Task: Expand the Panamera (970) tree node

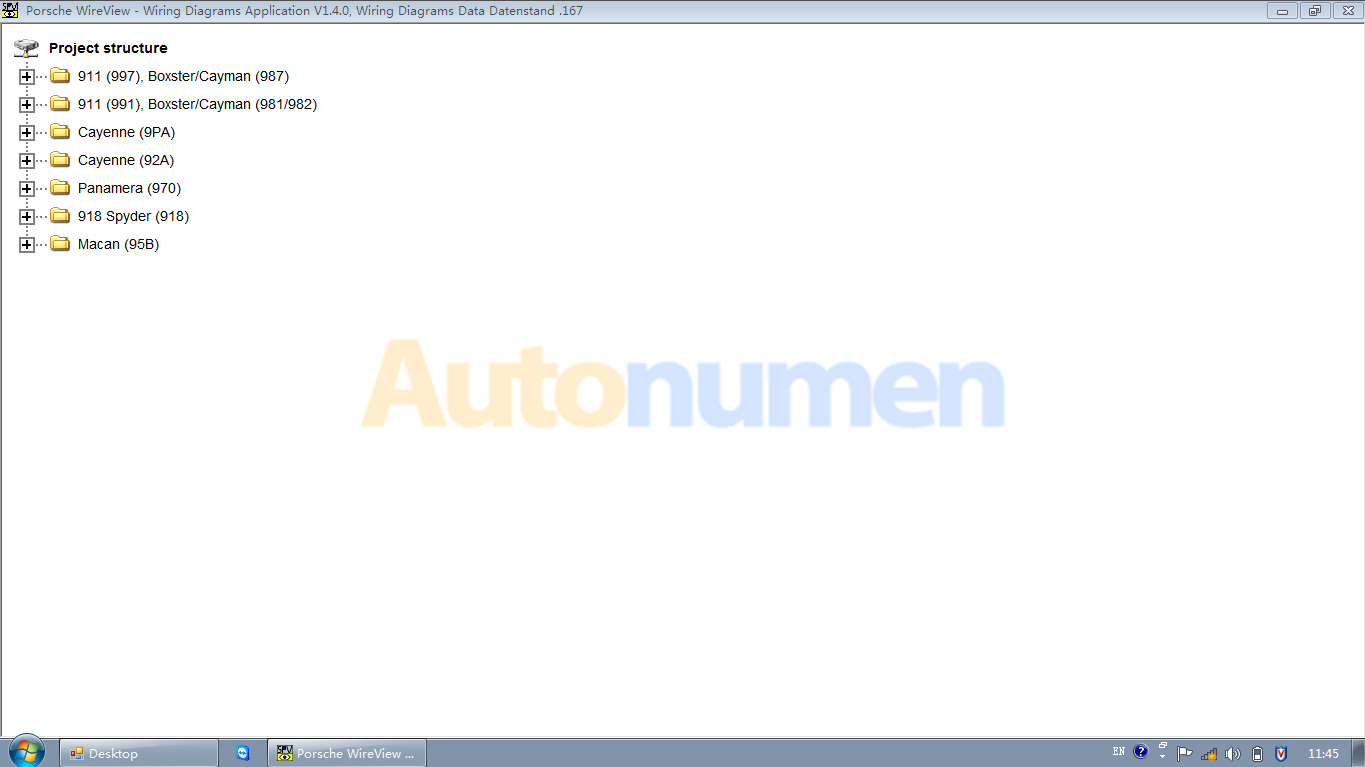Action: click(x=27, y=188)
